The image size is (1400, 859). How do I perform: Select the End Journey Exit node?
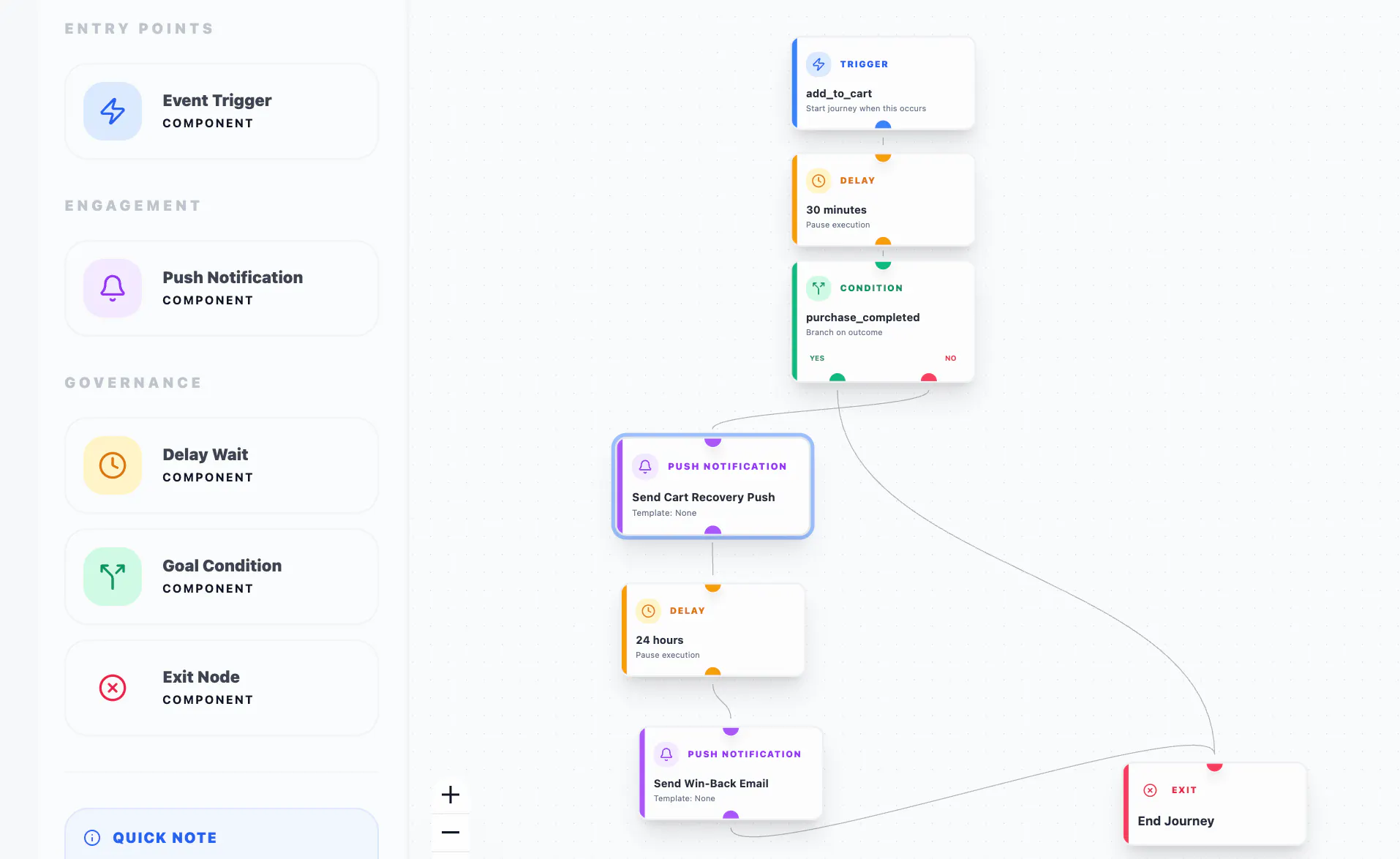[x=1215, y=804]
